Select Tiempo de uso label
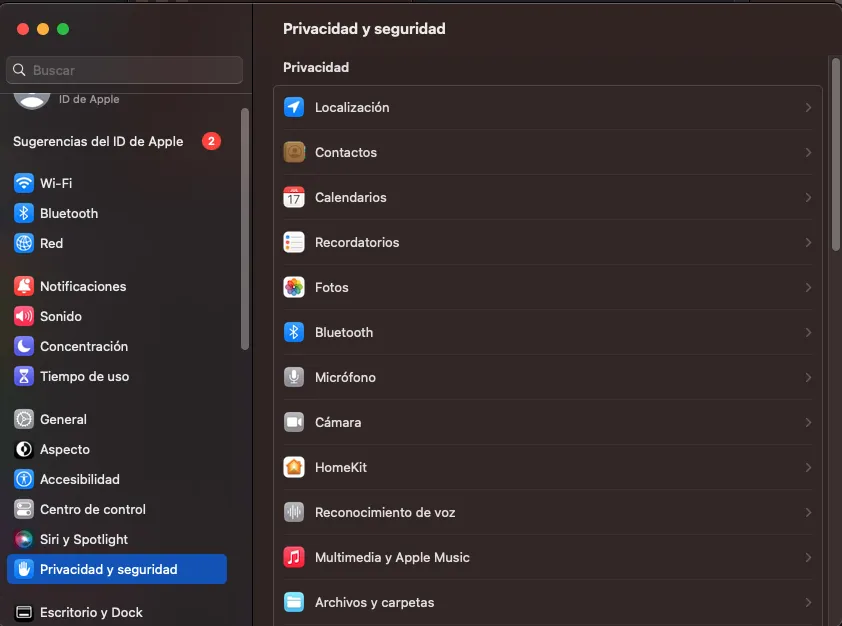Viewport: 842px width, 626px height. pyautogui.click(x=85, y=376)
